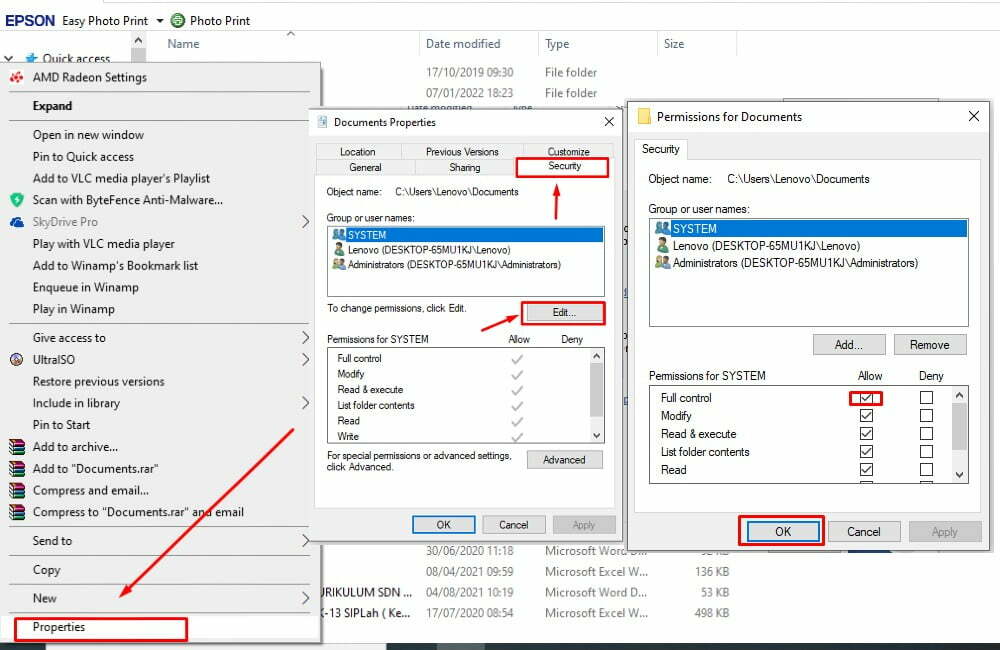This screenshot has width=1000, height=650.
Task: Check the Deny box for Modify
Action: [x=926, y=416]
